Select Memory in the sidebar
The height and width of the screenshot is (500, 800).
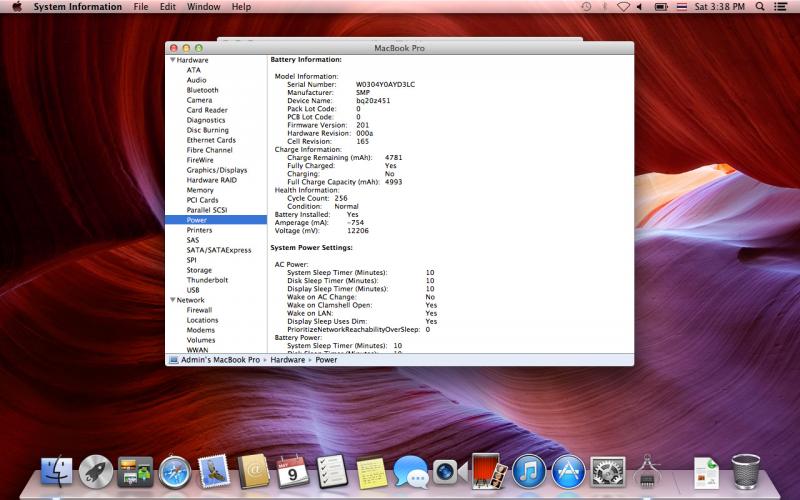200,190
